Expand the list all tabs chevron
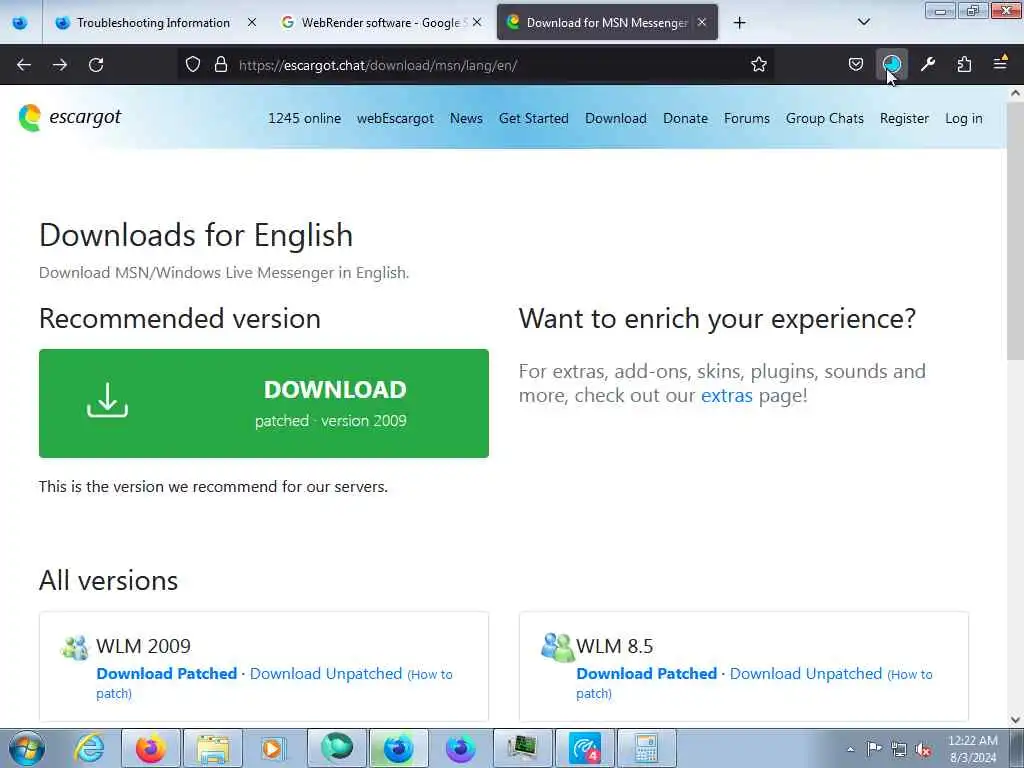Screen dimensions: 1024x768 [863, 22]
